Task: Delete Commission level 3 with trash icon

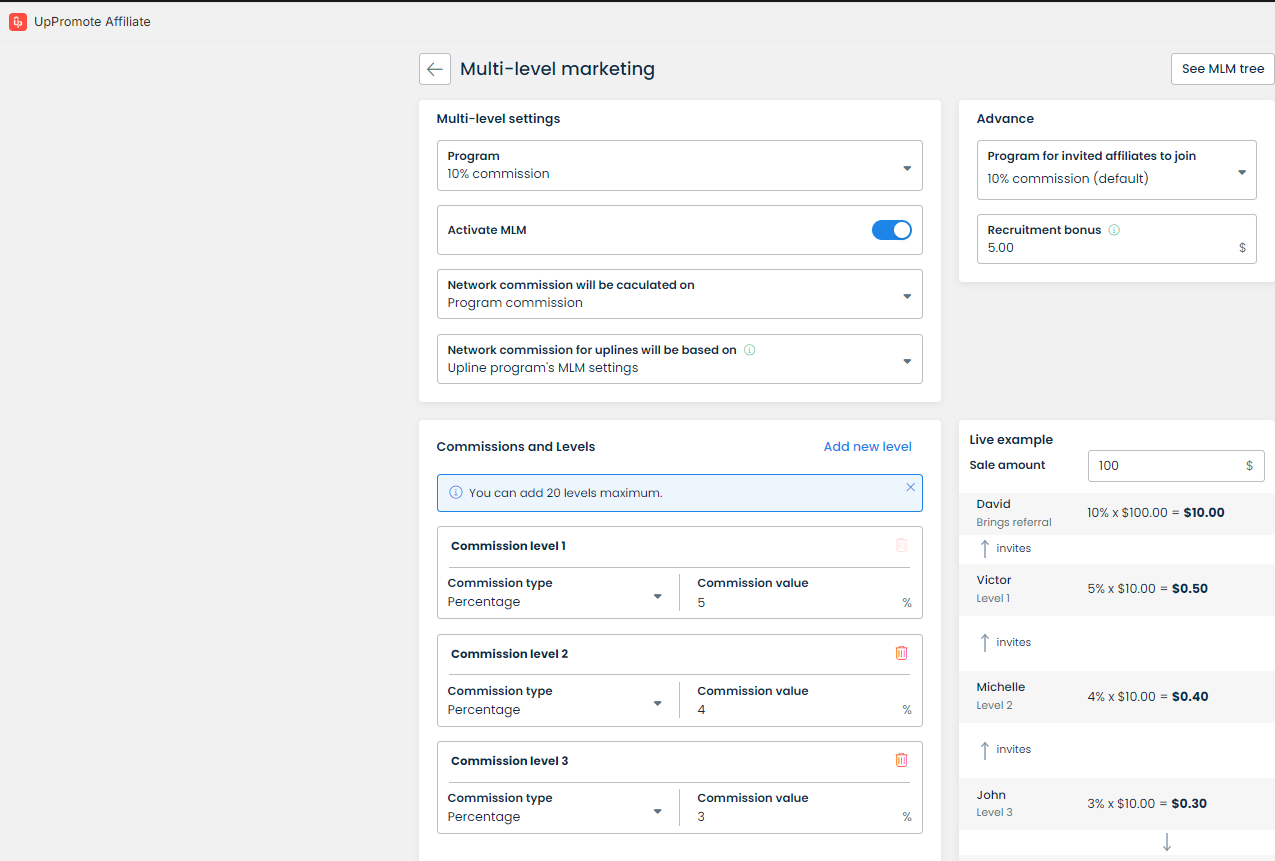Action: click(x=901, y=760)
